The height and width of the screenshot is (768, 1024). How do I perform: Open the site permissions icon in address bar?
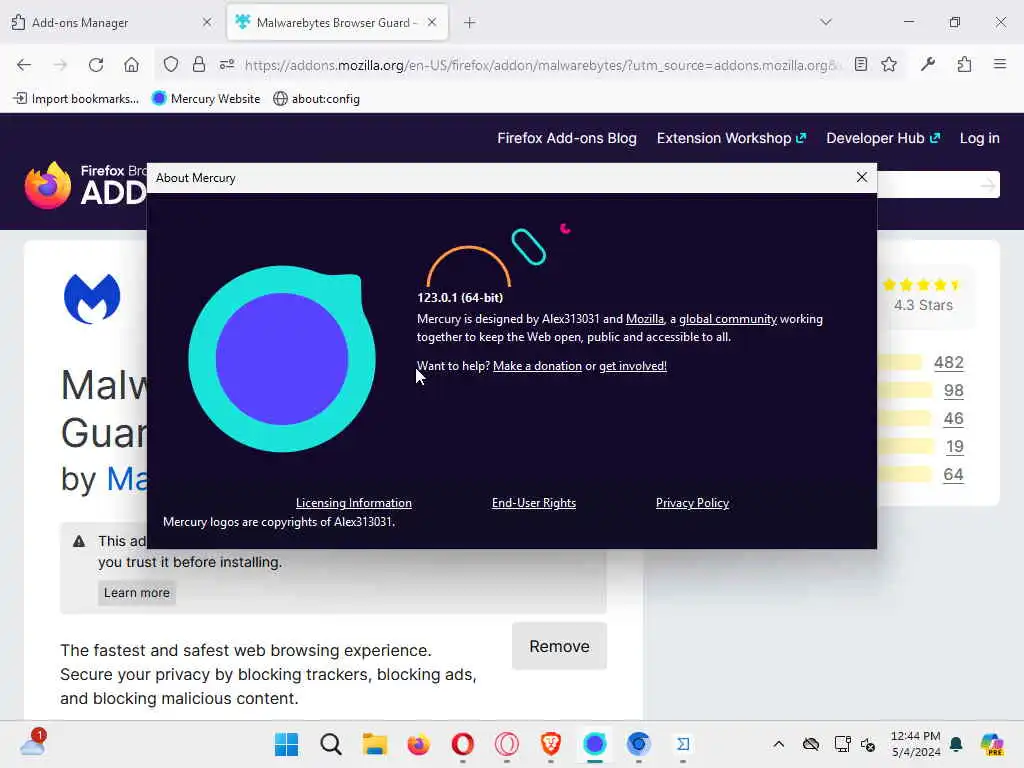227,64
